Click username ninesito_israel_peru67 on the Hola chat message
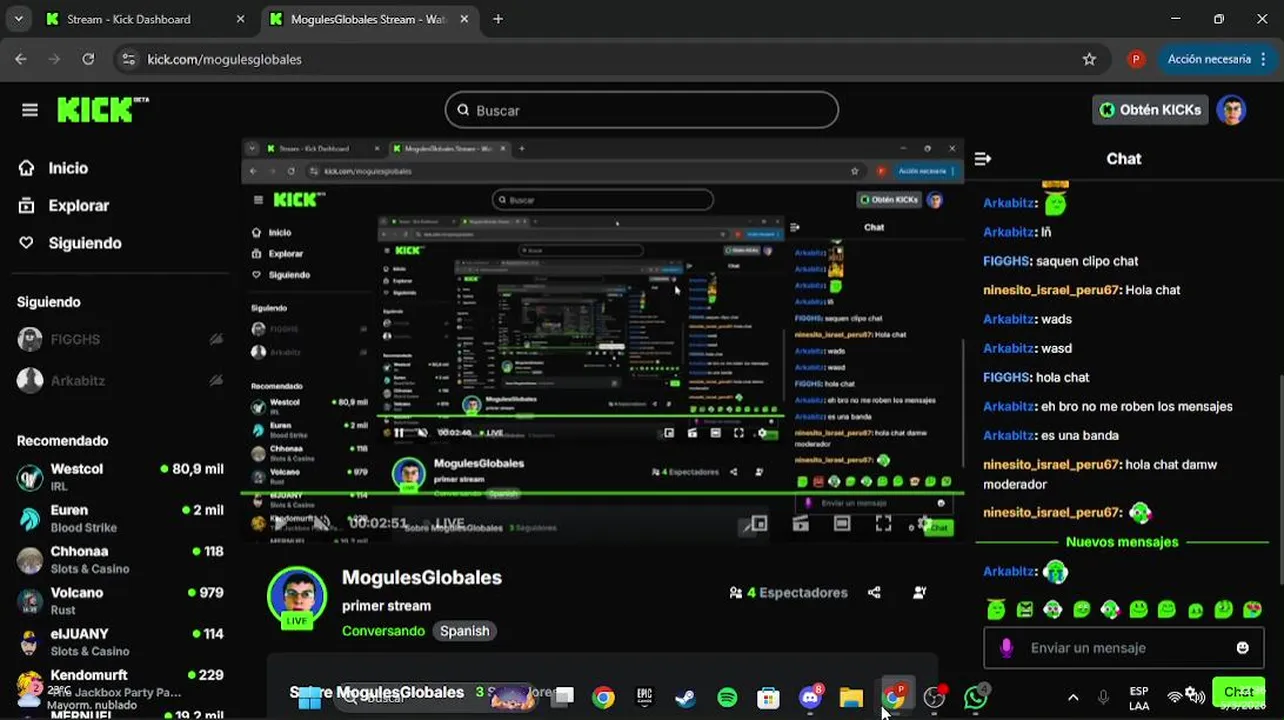Viewport: 1284px width, 720px height. click(x=1052, y=290)
